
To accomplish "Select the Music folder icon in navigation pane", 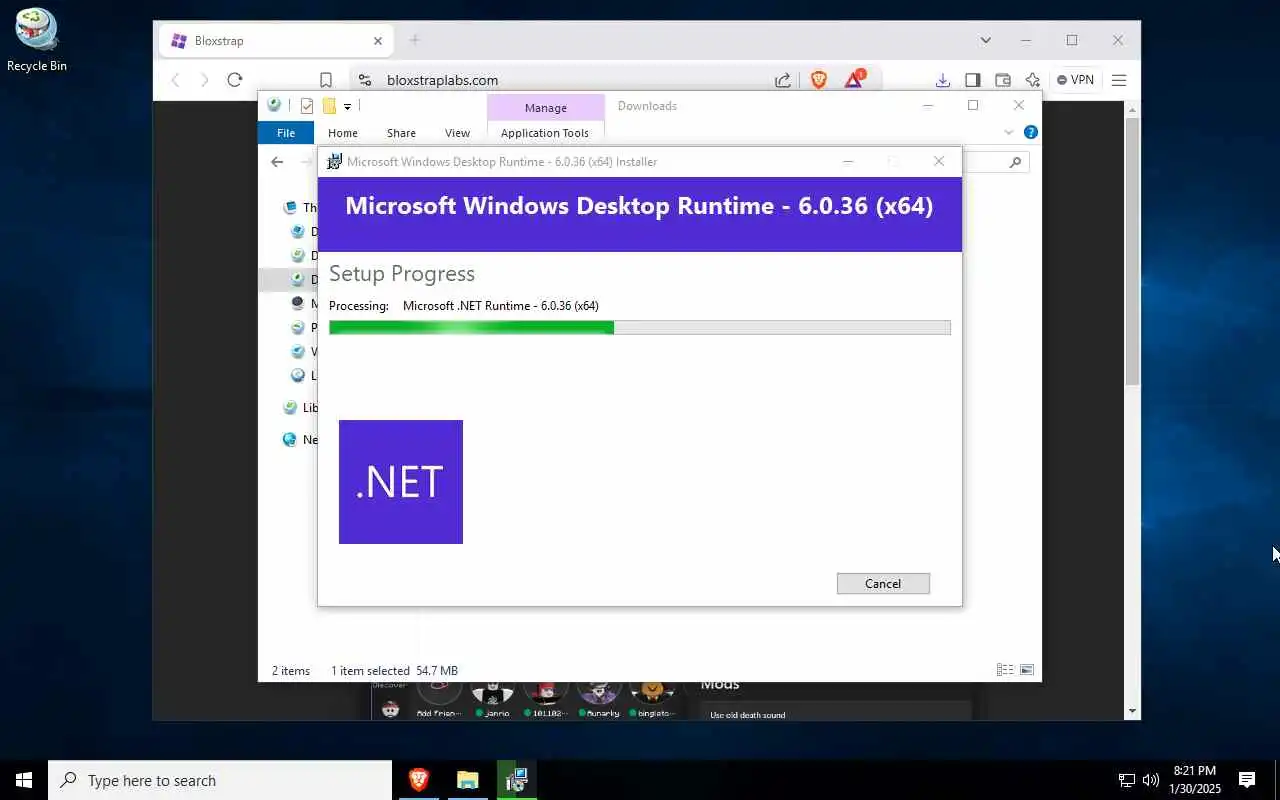I will [x=298, y=303].
